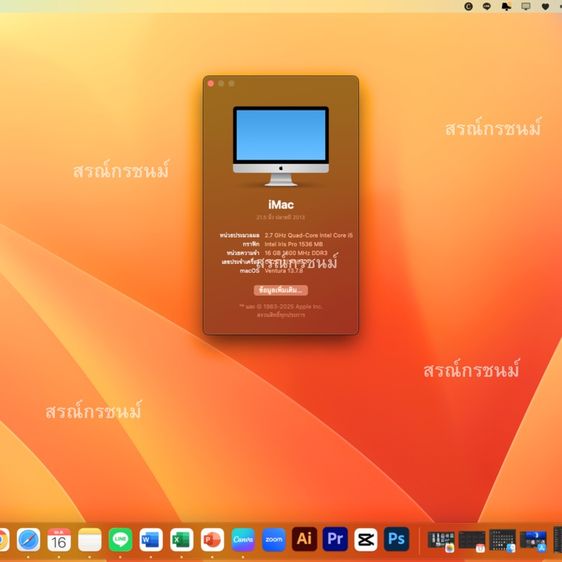This screenshot has width=562, height=562.
Task: Click the LINE icon in the menu bar
Action: (487, 6)
